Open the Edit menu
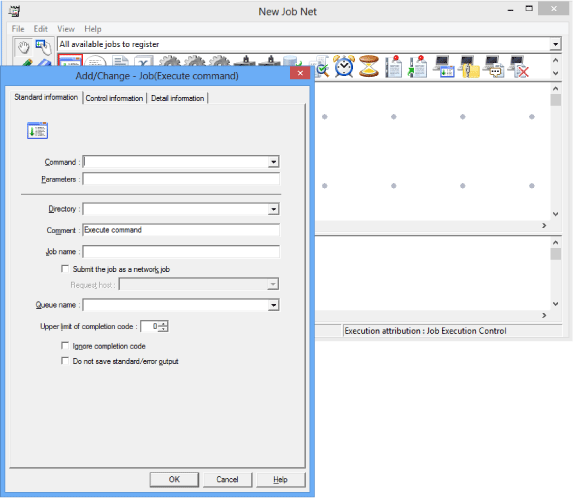Image resolution: width=573 pixels, height=498 pixels. [41, 29]
